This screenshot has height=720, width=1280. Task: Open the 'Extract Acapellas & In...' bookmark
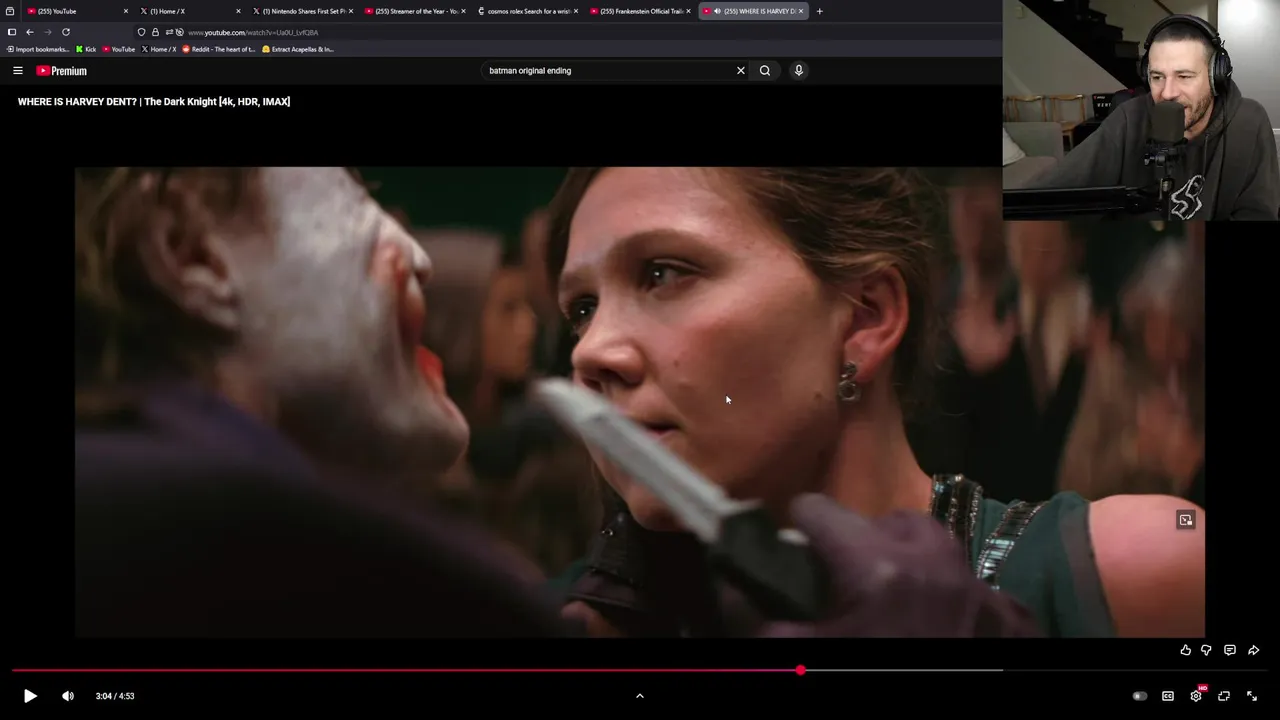tap(298, 49)
